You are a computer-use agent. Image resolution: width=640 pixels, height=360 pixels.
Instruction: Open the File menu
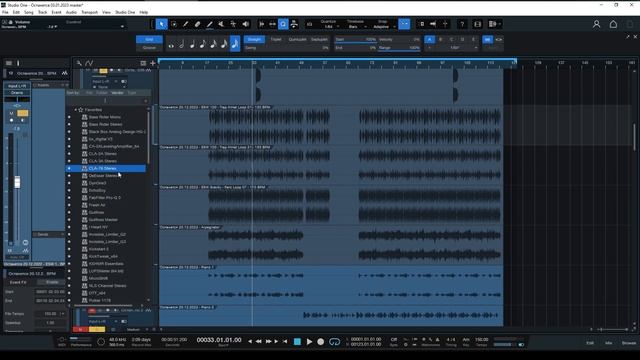coord(5,12)
